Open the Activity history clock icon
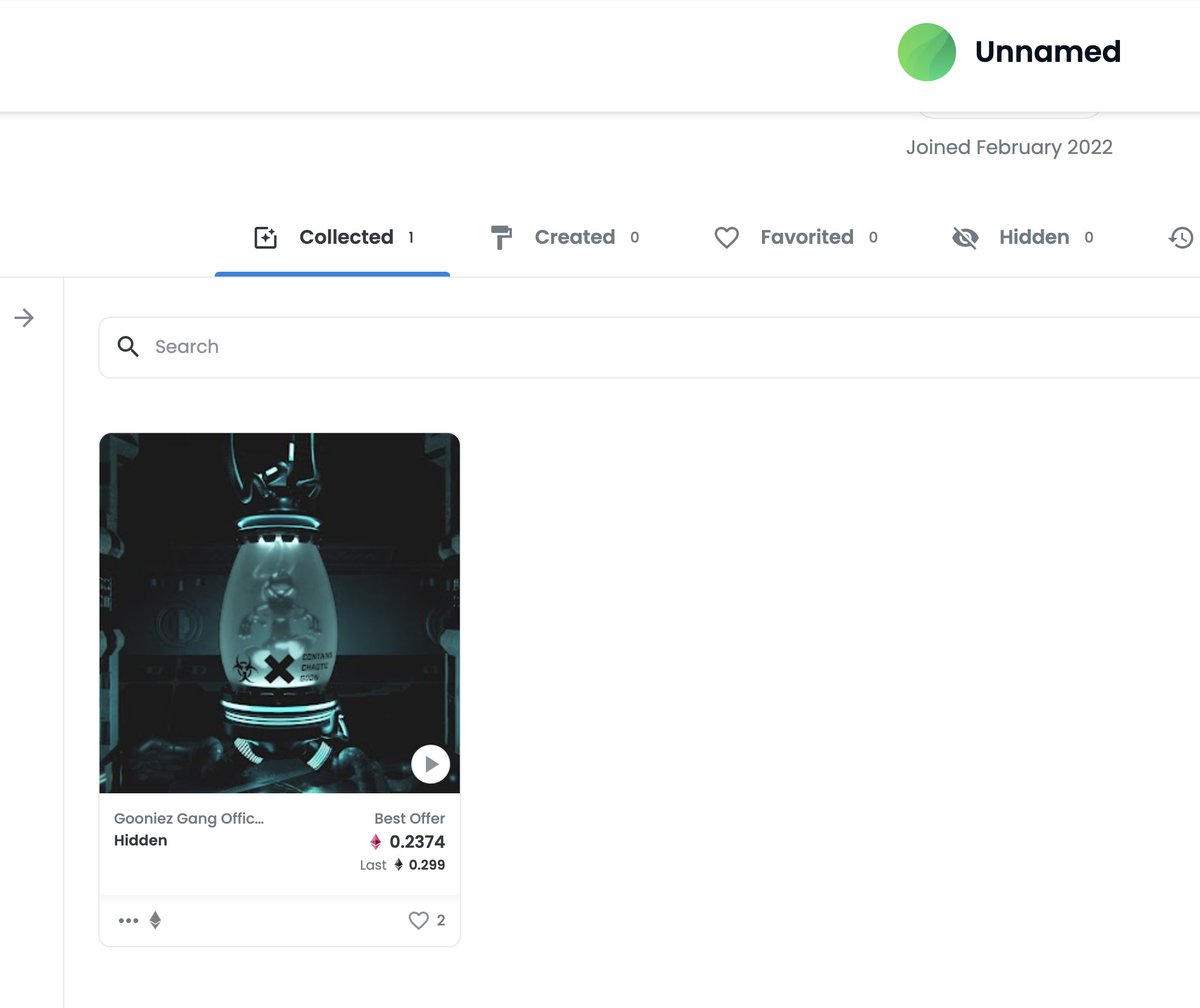1200x1008 pixels. (1181, 238)
